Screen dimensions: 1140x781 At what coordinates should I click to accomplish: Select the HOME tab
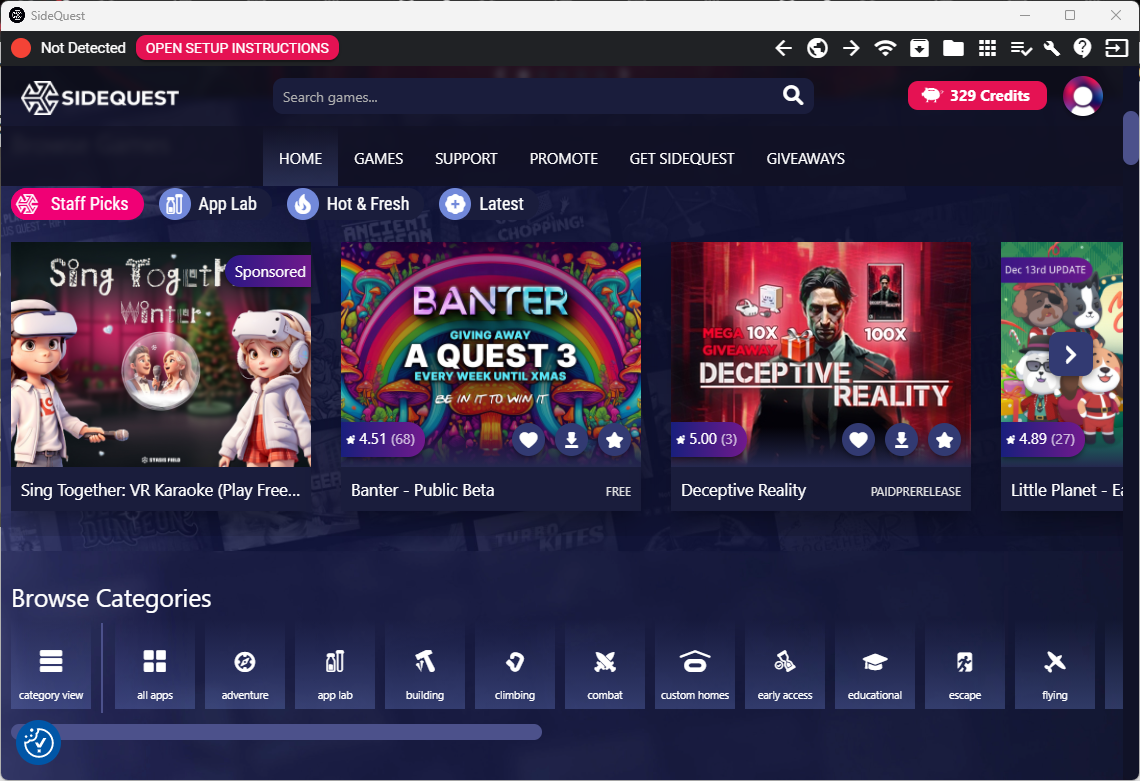[x=300, y=159]
